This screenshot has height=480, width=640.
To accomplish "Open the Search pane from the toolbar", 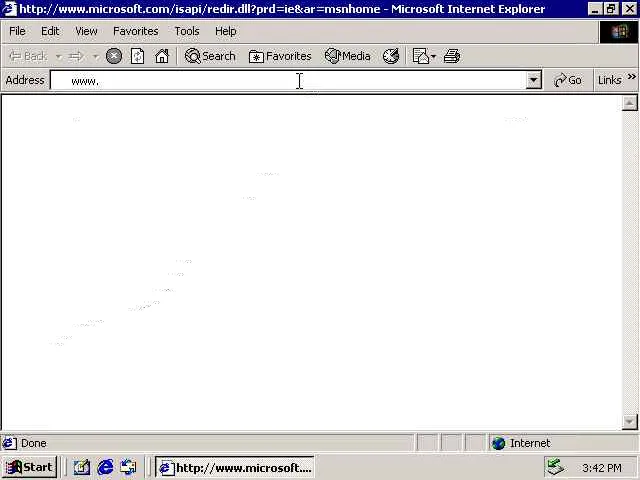I will click(x=210, y=56).
